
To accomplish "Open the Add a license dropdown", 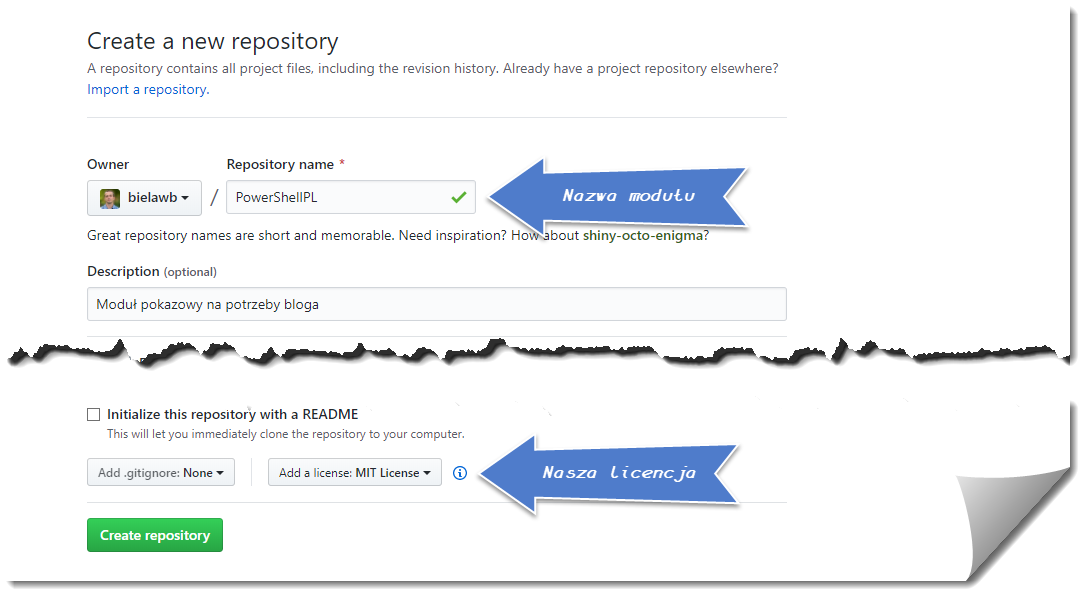I will pyautogui.click(x=355, y=473).
